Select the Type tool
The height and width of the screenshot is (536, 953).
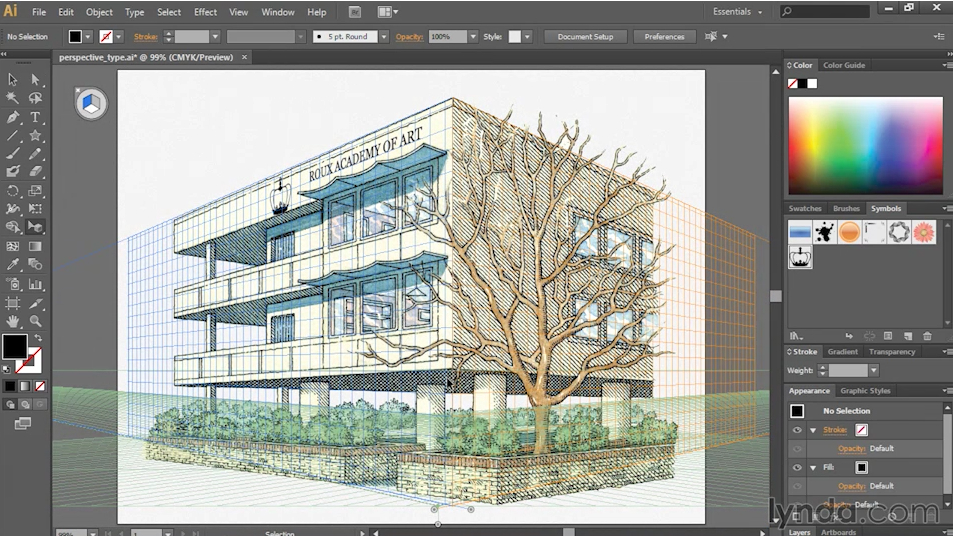point(35,117)
